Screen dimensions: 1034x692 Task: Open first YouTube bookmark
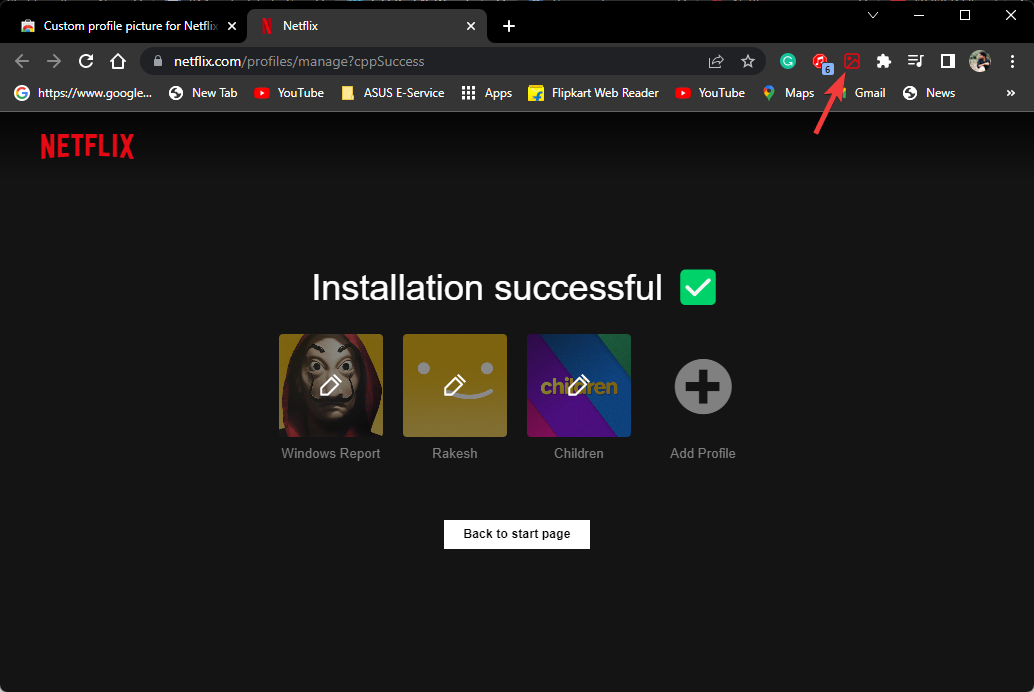(289, 93)
